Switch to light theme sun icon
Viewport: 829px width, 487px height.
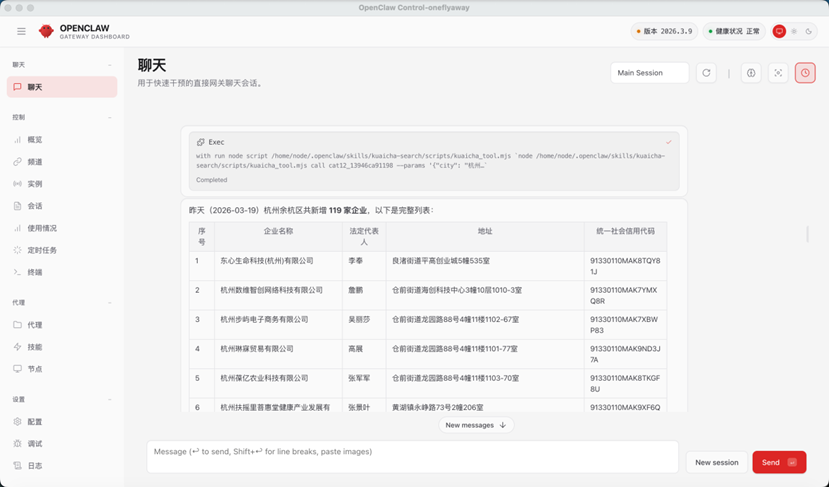[794, 32]
